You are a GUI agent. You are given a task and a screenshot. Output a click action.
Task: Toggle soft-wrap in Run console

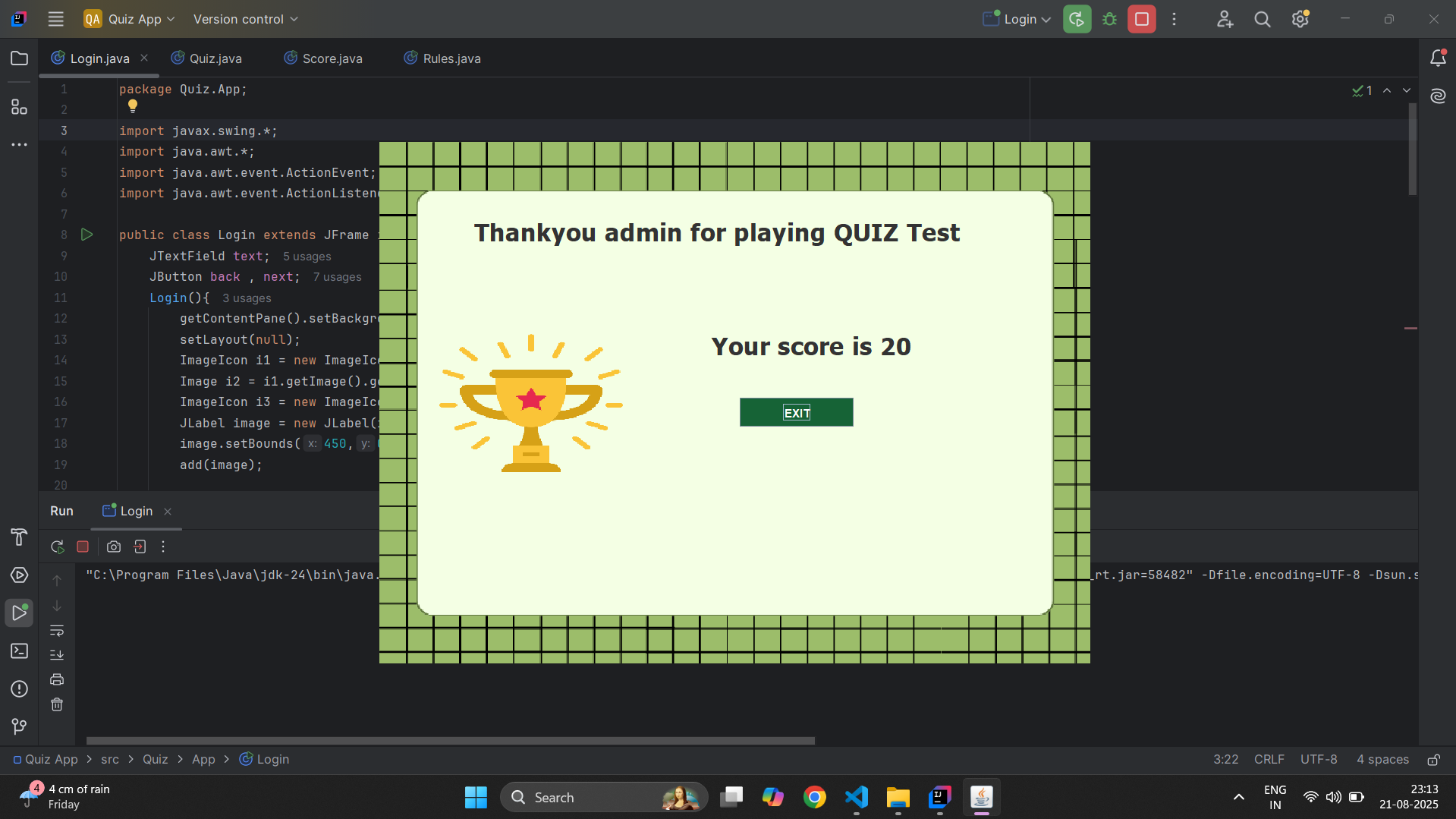tap(57, 631)
